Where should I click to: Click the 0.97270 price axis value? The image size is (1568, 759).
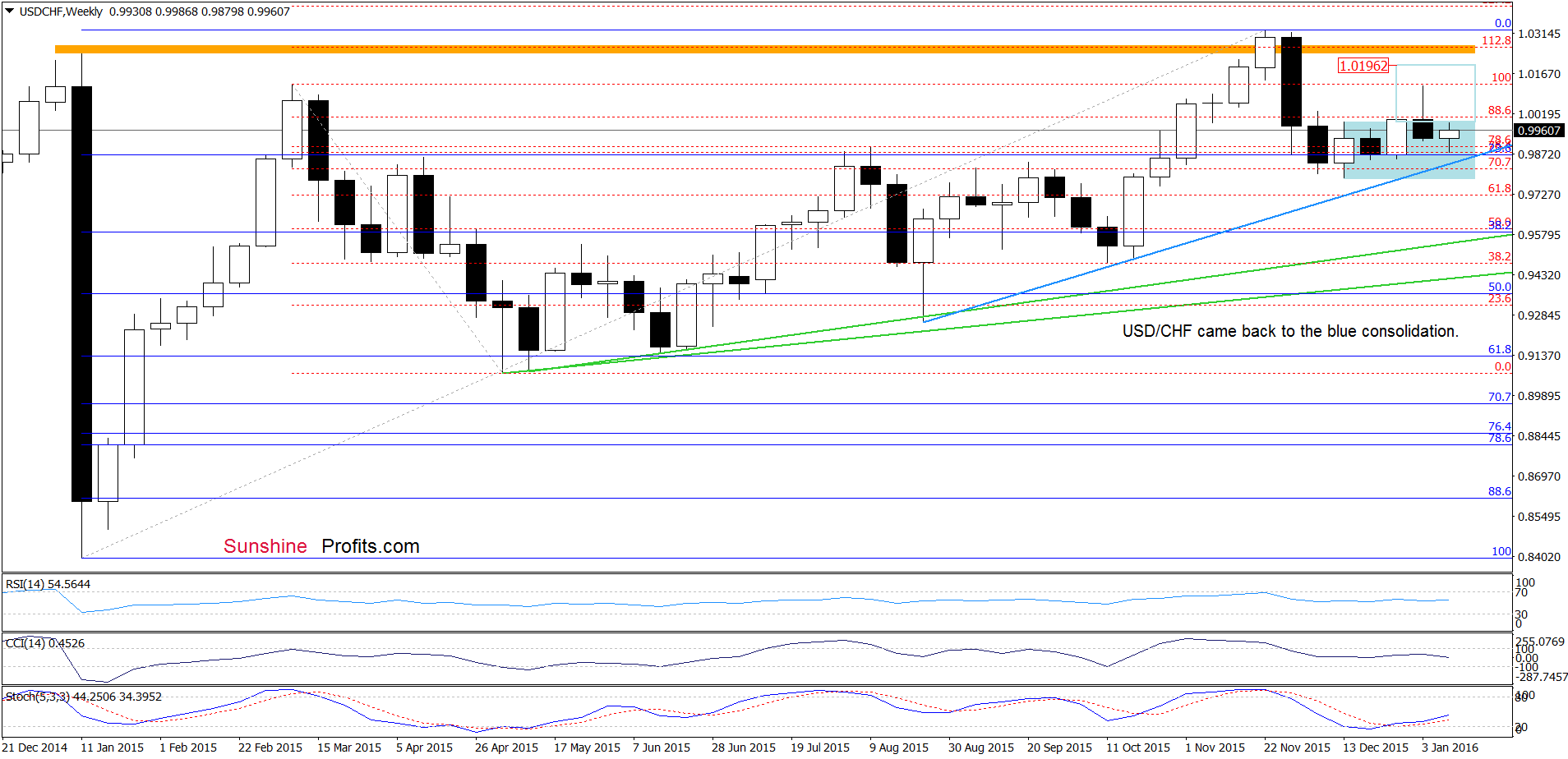click(x=1539, y=195)
